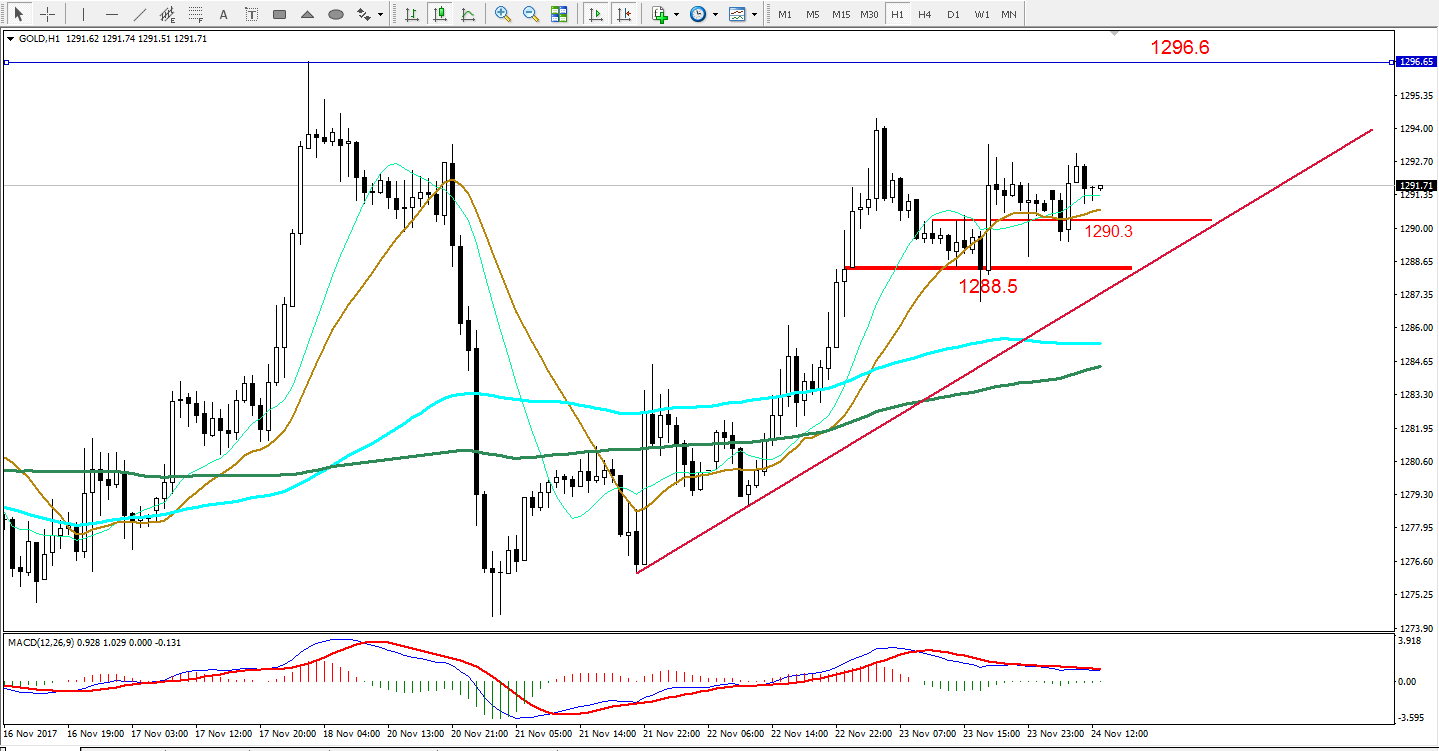Click the 1296.6 red price label
This screenshot has height=751, width=1439.
click(x=1180, y=47)
